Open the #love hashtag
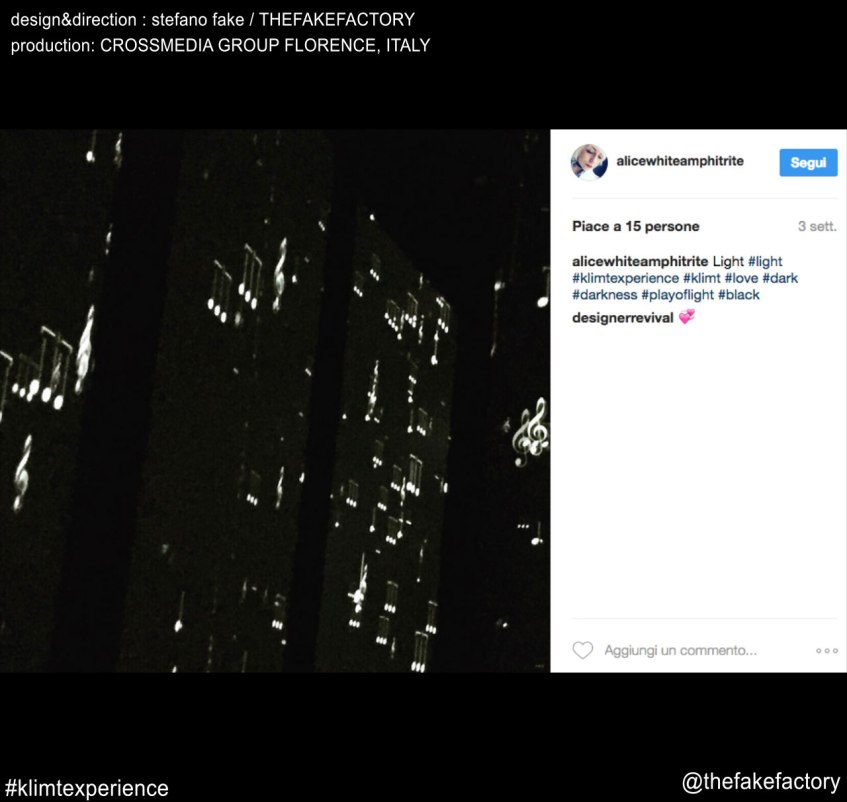 741,278
